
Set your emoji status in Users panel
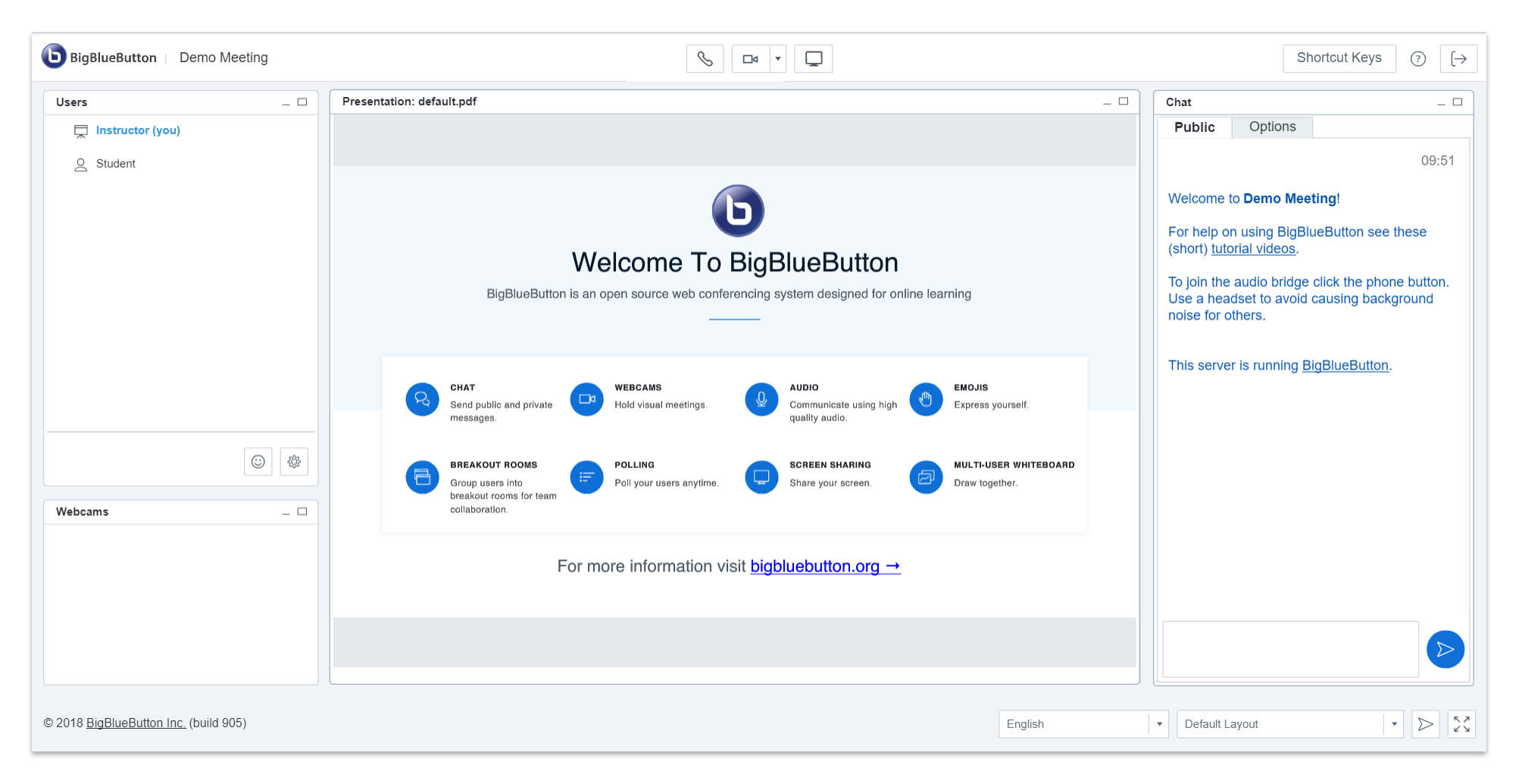tap(258, 461)
